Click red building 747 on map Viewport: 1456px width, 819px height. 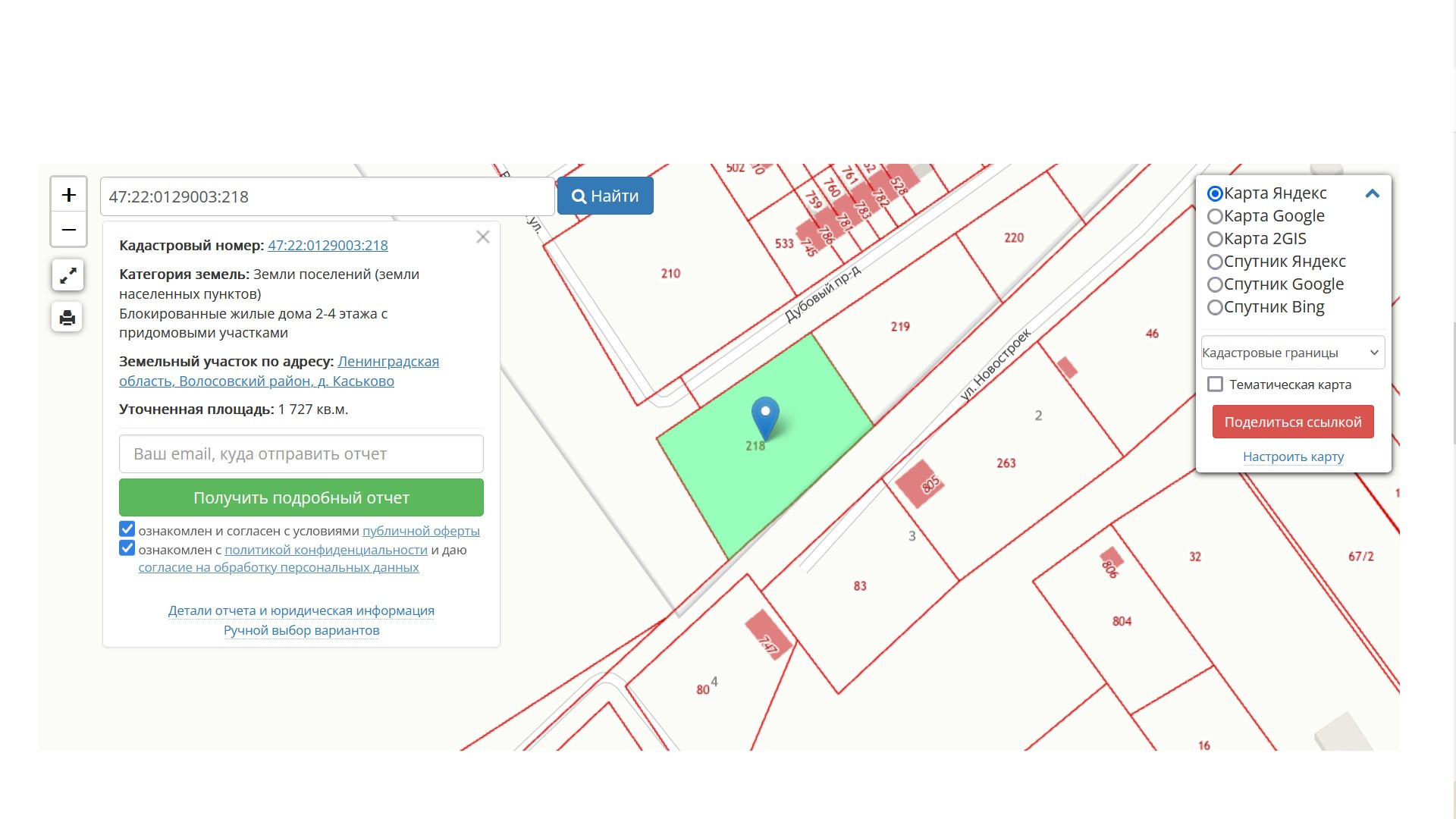click(768, 635)
